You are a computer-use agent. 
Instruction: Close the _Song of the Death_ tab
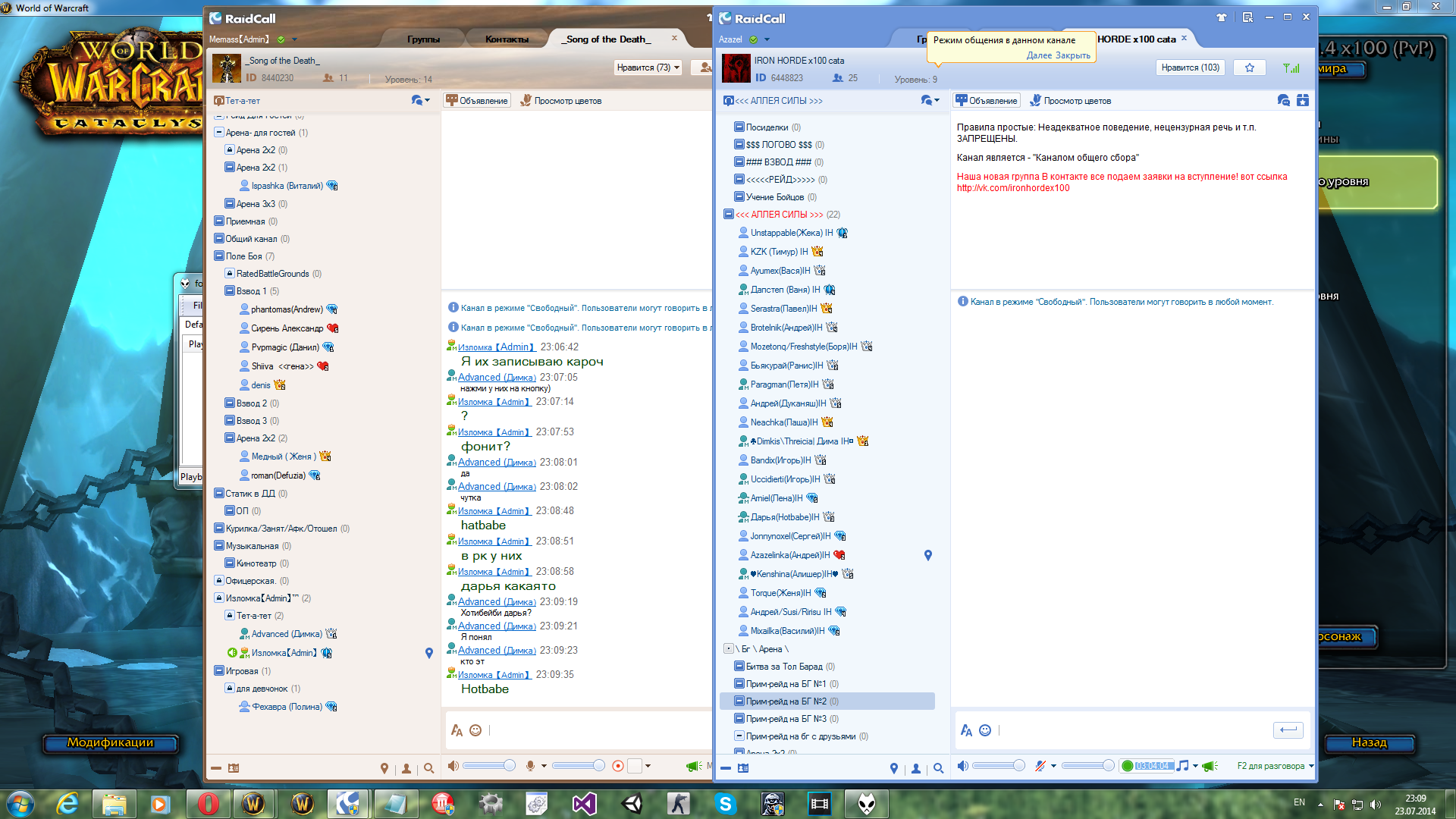pos(674,38)
